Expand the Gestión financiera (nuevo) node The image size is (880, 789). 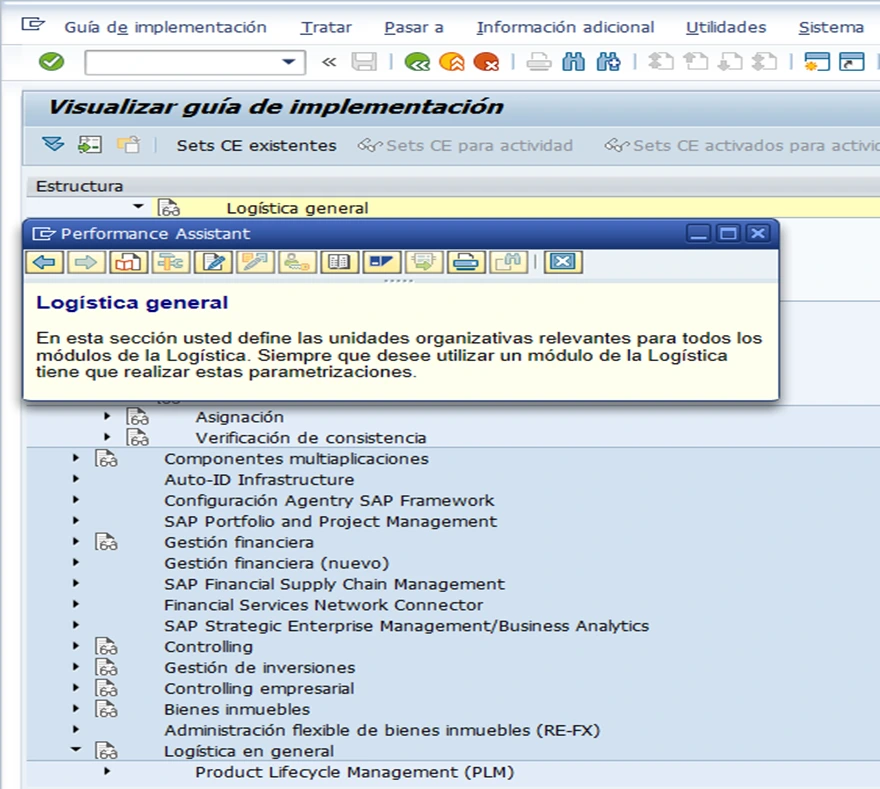pyautogui.click(x=76, y=562)
